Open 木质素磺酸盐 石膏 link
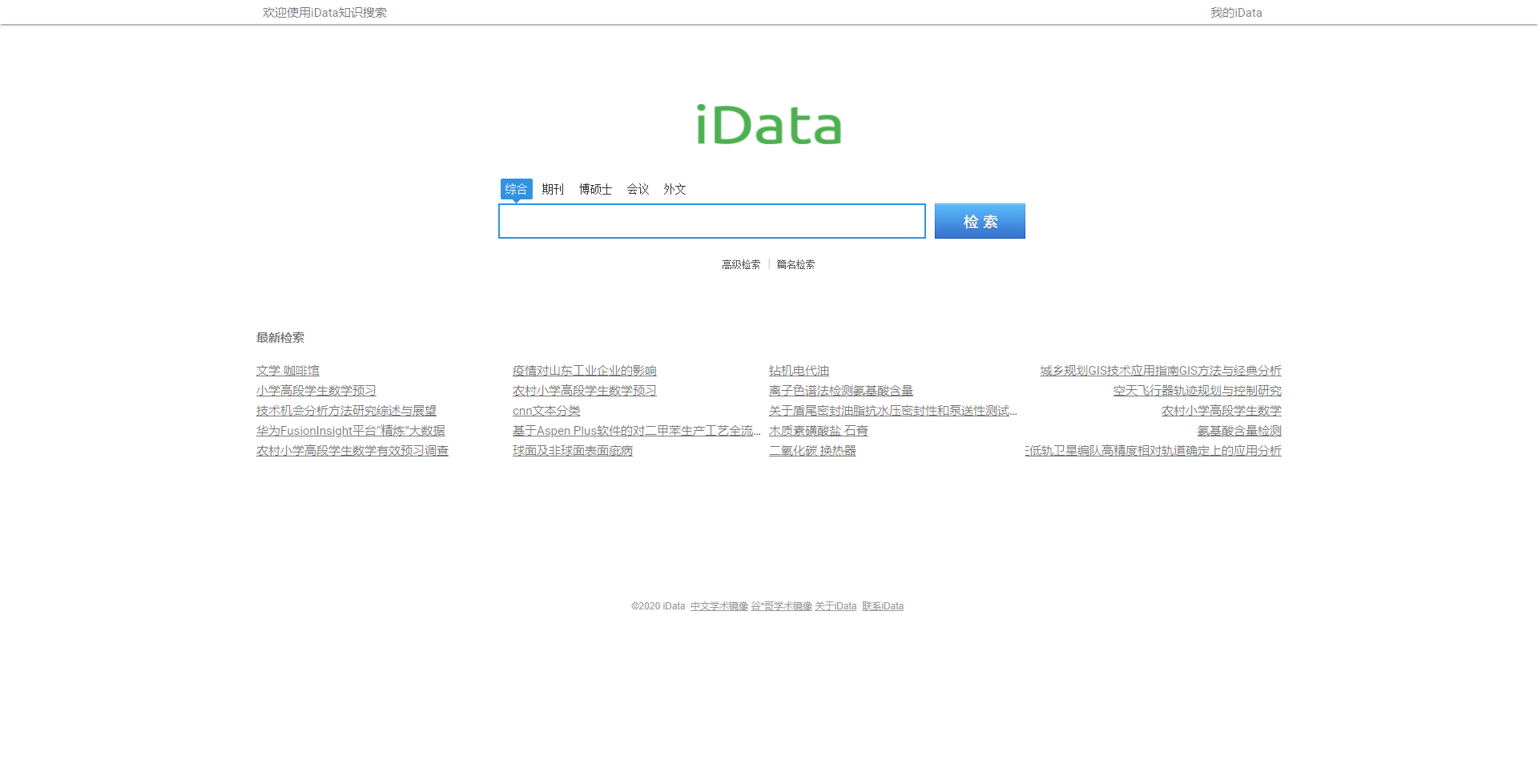The image size is (1538, 784). pos(819,431)
